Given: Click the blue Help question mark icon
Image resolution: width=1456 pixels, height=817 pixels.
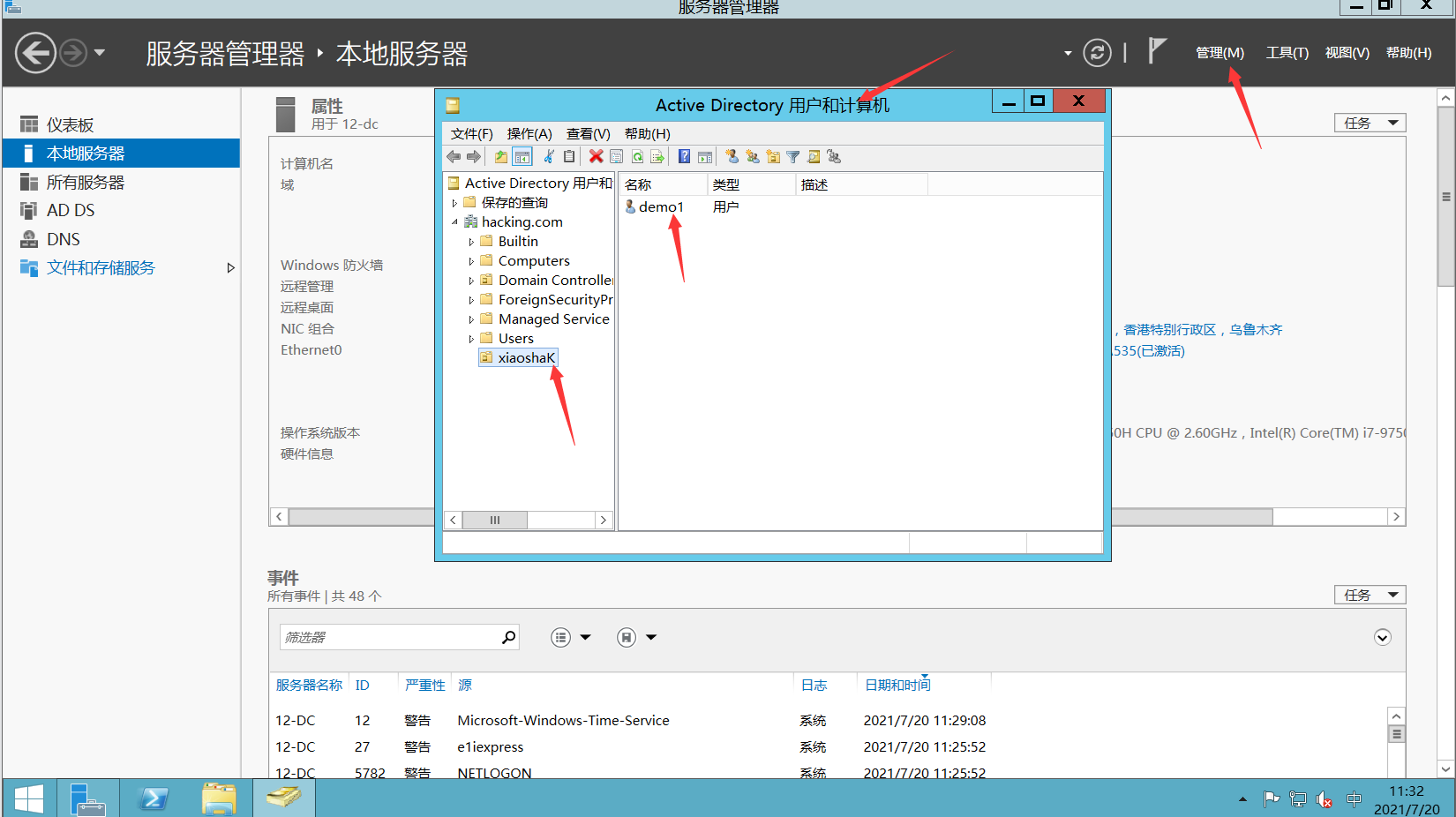Looking at the screenshot, I should [684, 157].
